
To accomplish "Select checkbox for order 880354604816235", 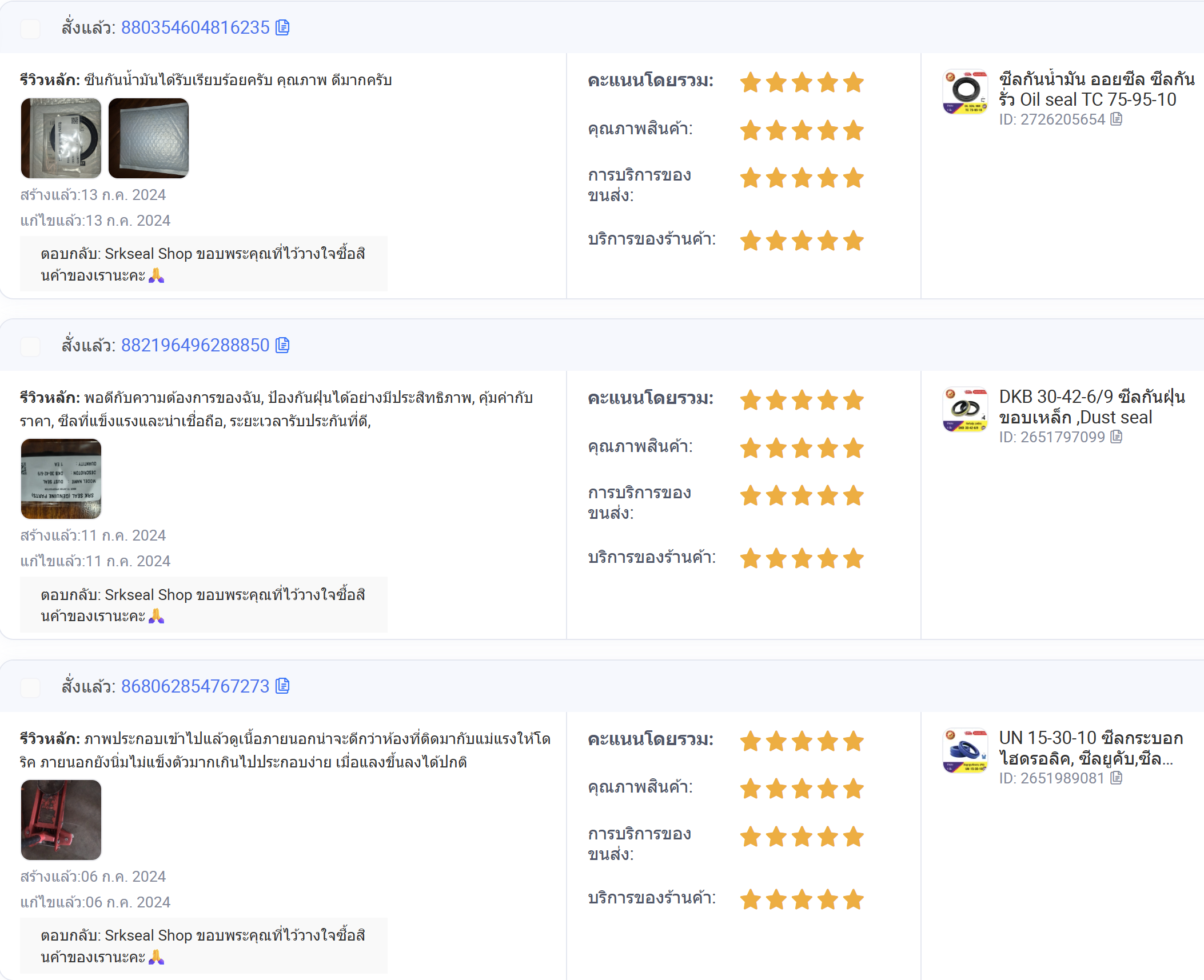I will pyautogui.click(x=30, y=28).
